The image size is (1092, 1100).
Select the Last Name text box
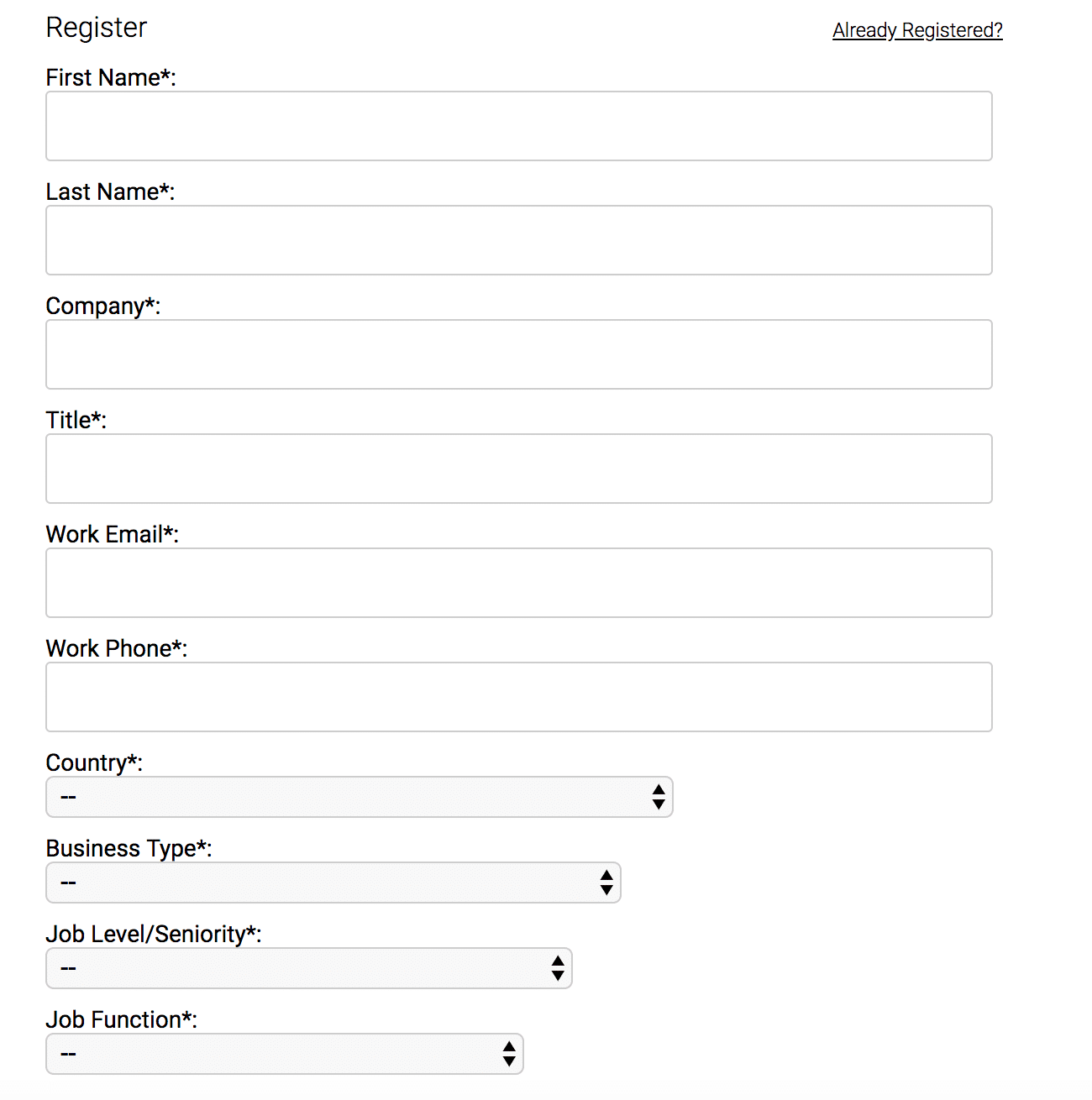pyautogui.click(x=519, y=240)
